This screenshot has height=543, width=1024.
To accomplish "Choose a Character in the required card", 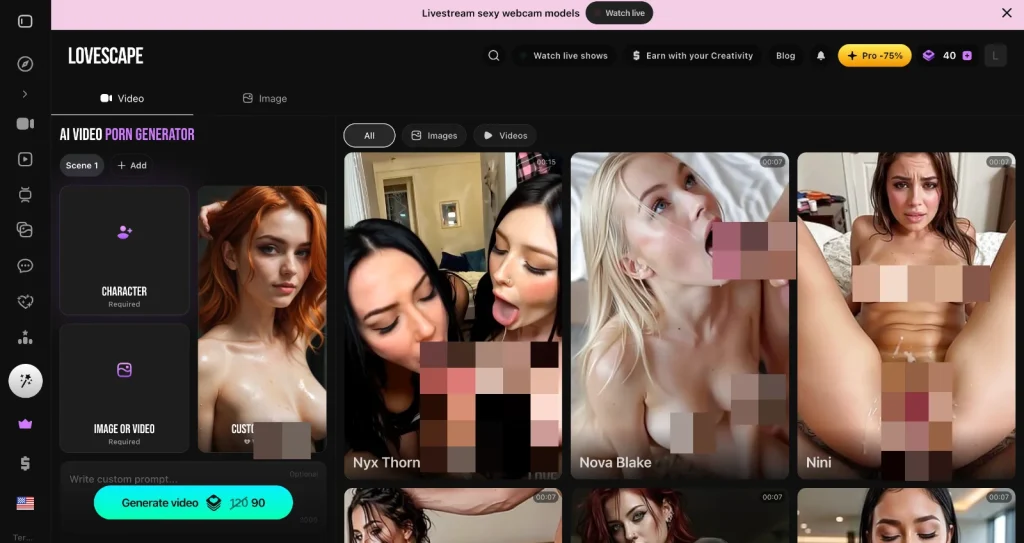I will click(x=124, y=250).
